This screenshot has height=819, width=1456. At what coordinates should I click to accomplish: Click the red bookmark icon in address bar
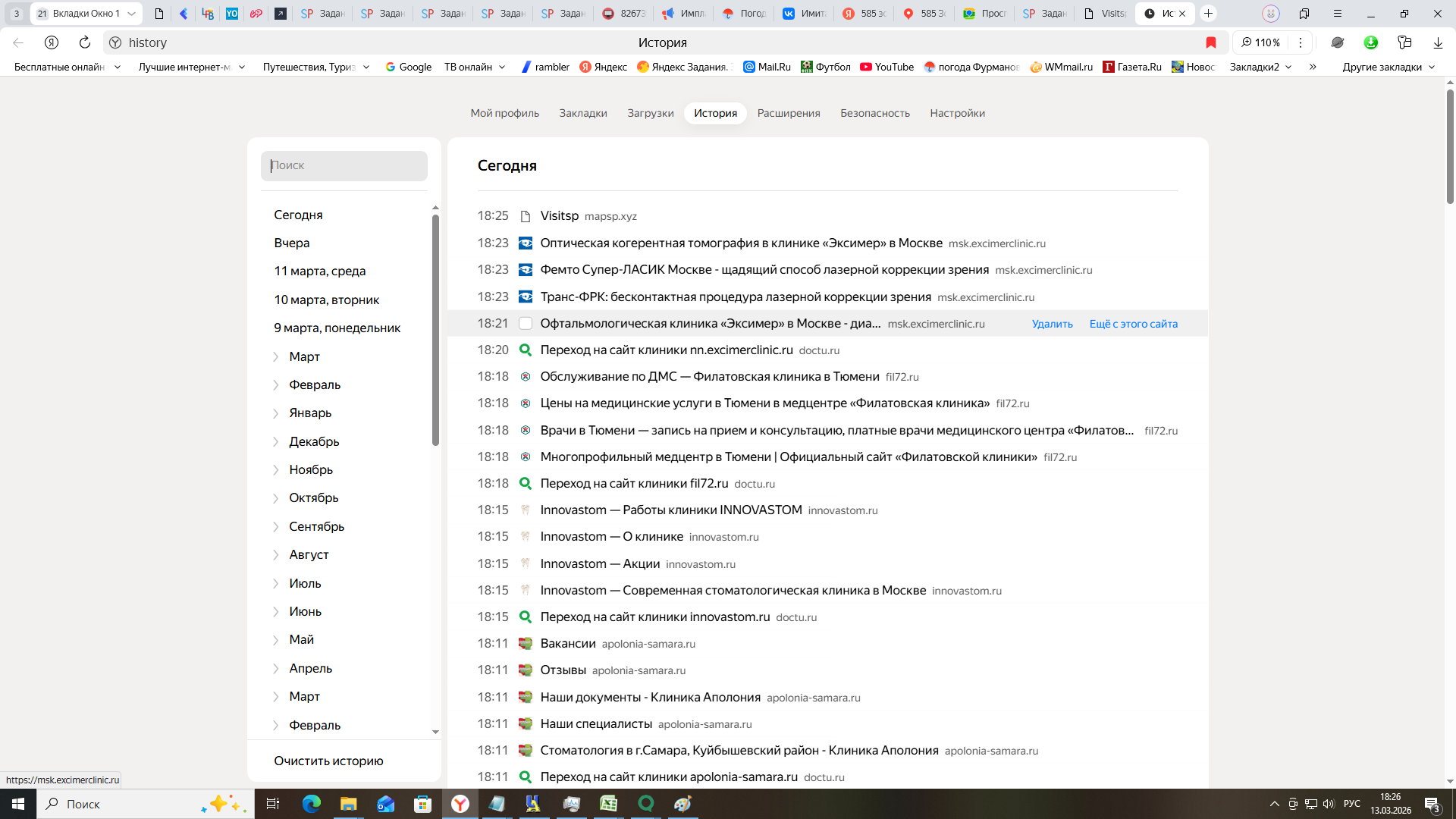point(1211,42)
